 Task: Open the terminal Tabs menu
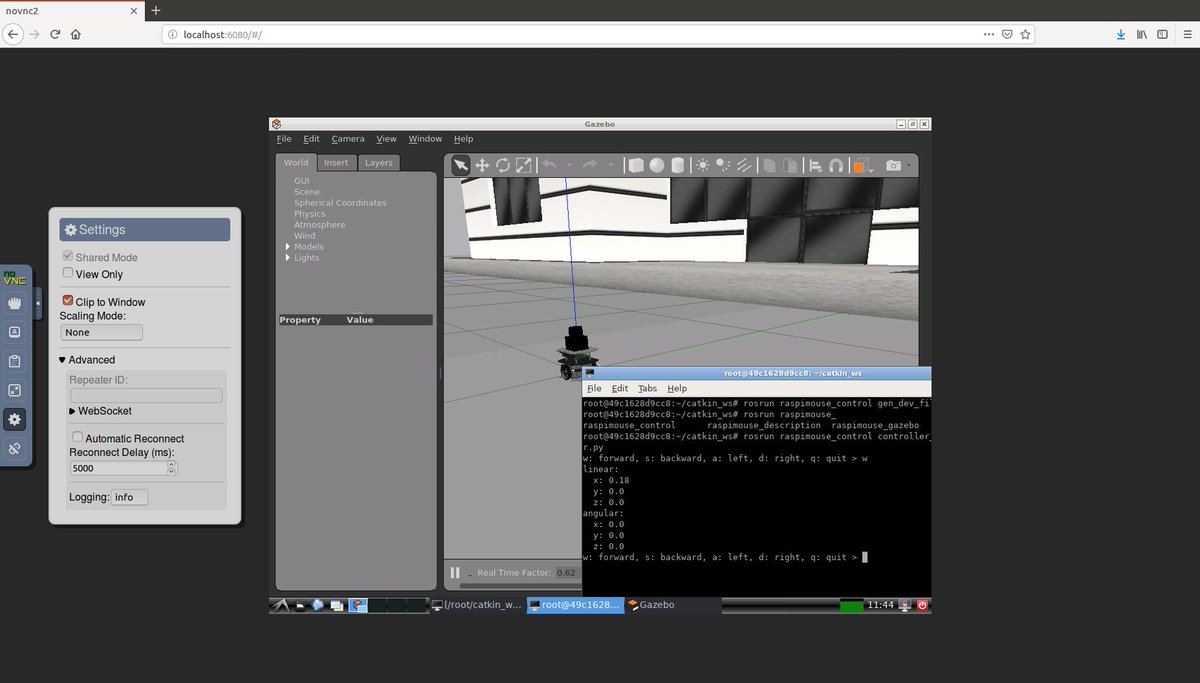pos(648,388)
